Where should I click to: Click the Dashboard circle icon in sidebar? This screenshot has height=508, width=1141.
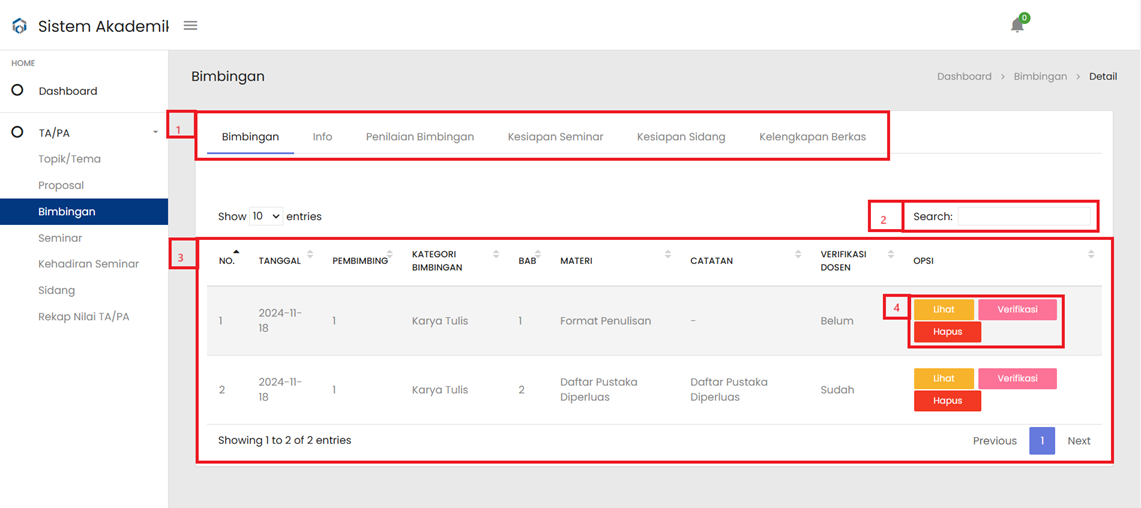[17, 91]
